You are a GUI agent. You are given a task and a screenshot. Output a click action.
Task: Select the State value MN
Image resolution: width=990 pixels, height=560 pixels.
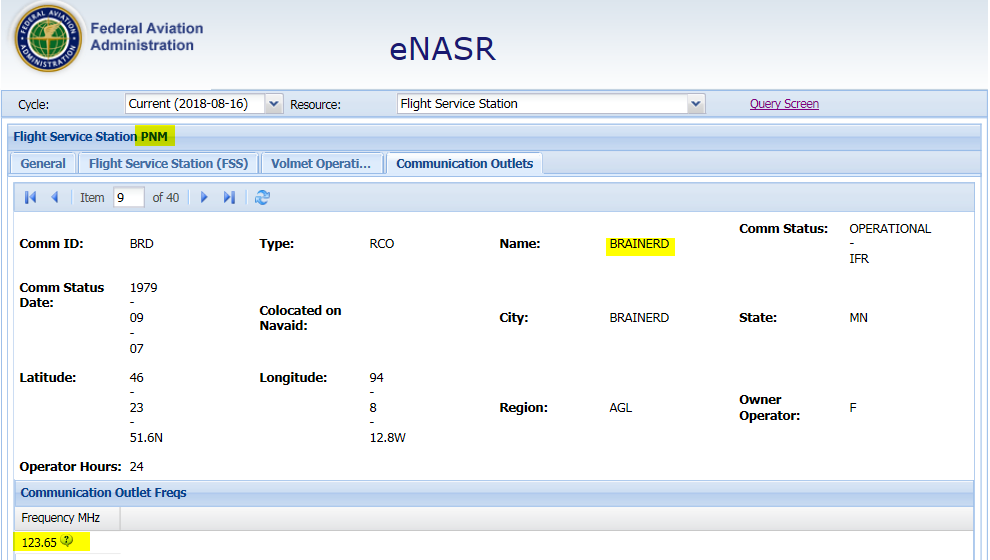[x=859, y=318]
